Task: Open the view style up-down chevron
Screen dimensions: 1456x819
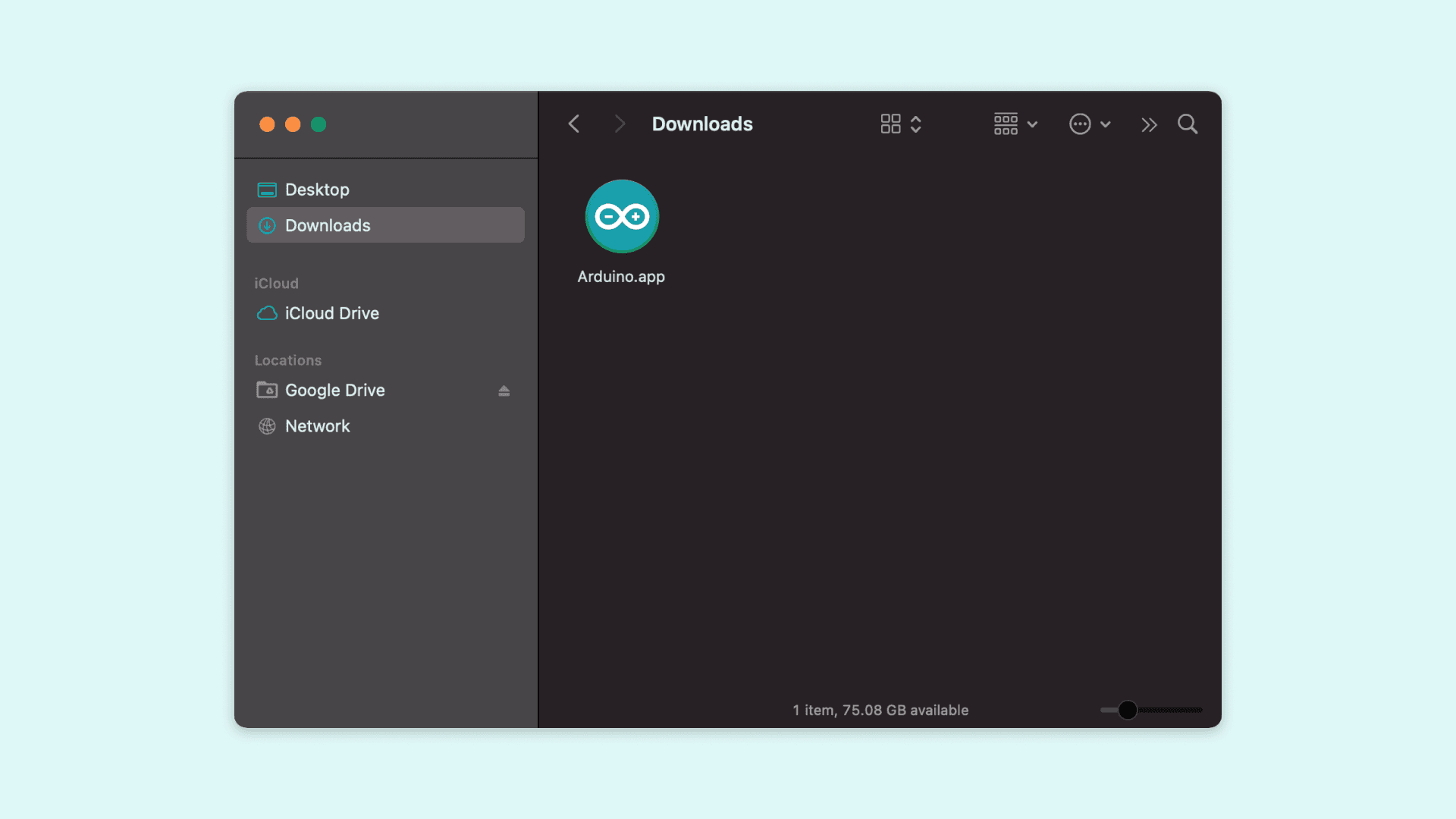Action: click(x=916, y=124)
